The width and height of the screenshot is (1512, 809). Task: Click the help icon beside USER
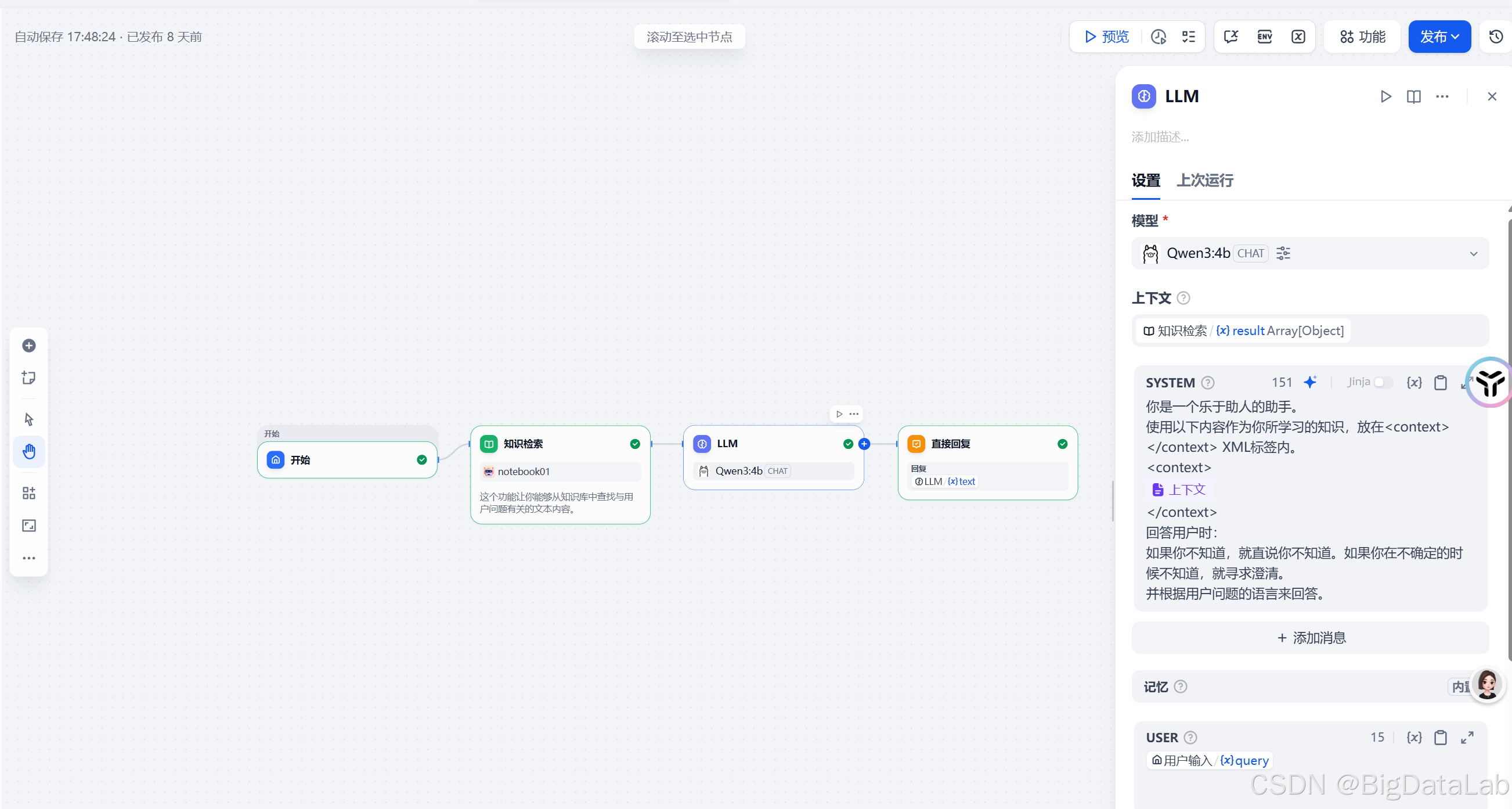point(1190,737)
